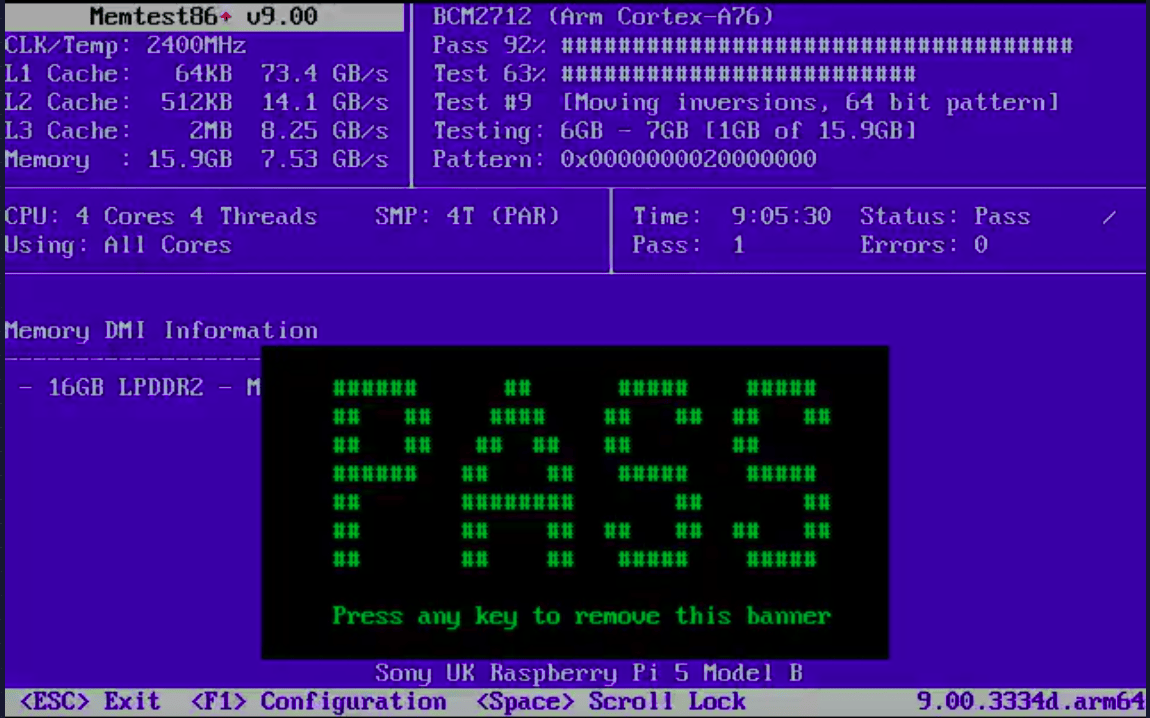
Task: Select the L1 Cache 64KB row
Action: [197, 74]
